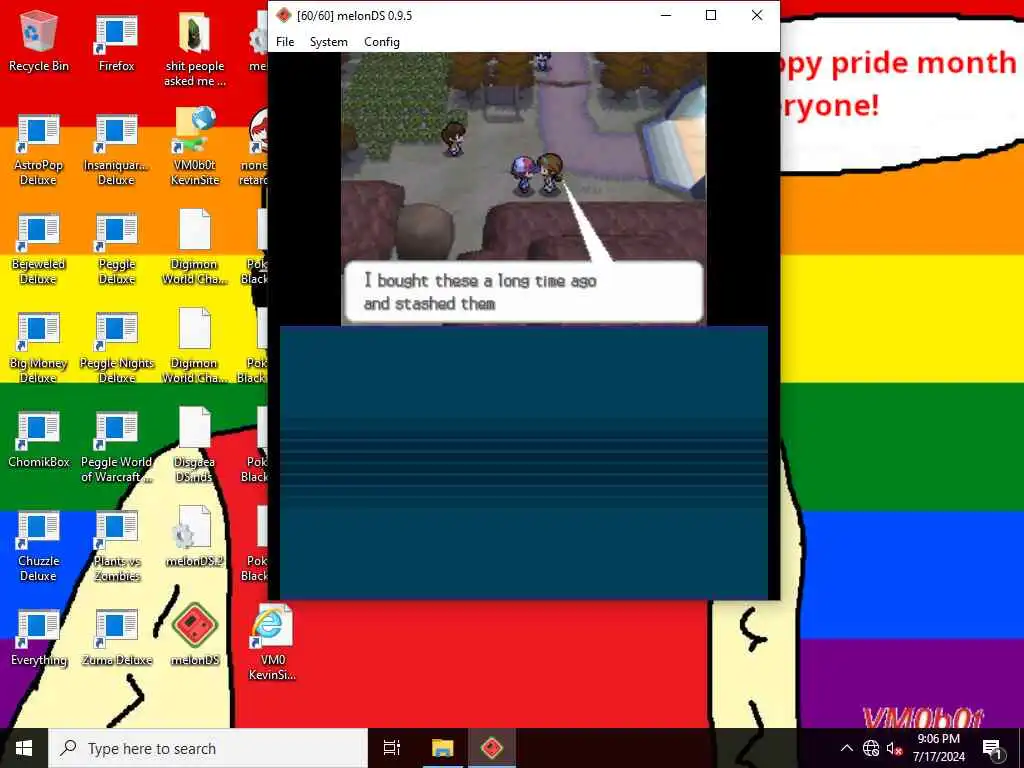Open Task View from the taskbar
The height and width of the screenshot is (768, 1024).
pos(392,748)
